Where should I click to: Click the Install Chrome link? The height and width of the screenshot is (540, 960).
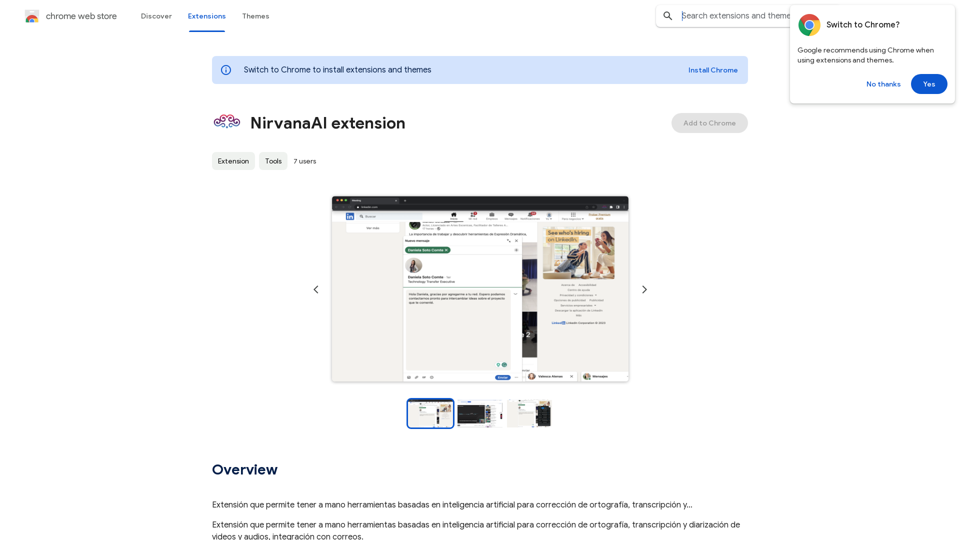click(713, 70)
